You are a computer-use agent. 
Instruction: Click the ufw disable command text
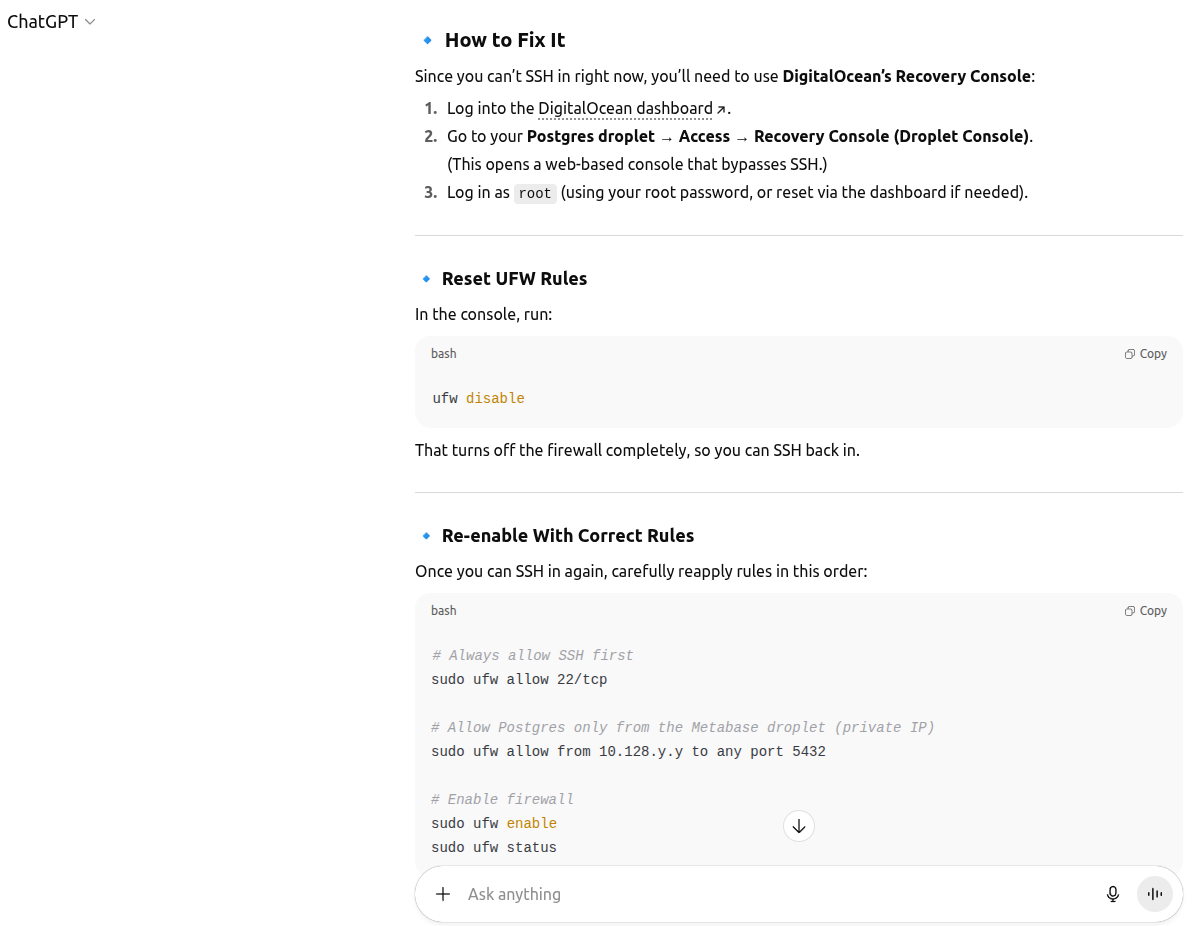pyautogui.click(x=478, y=398)
